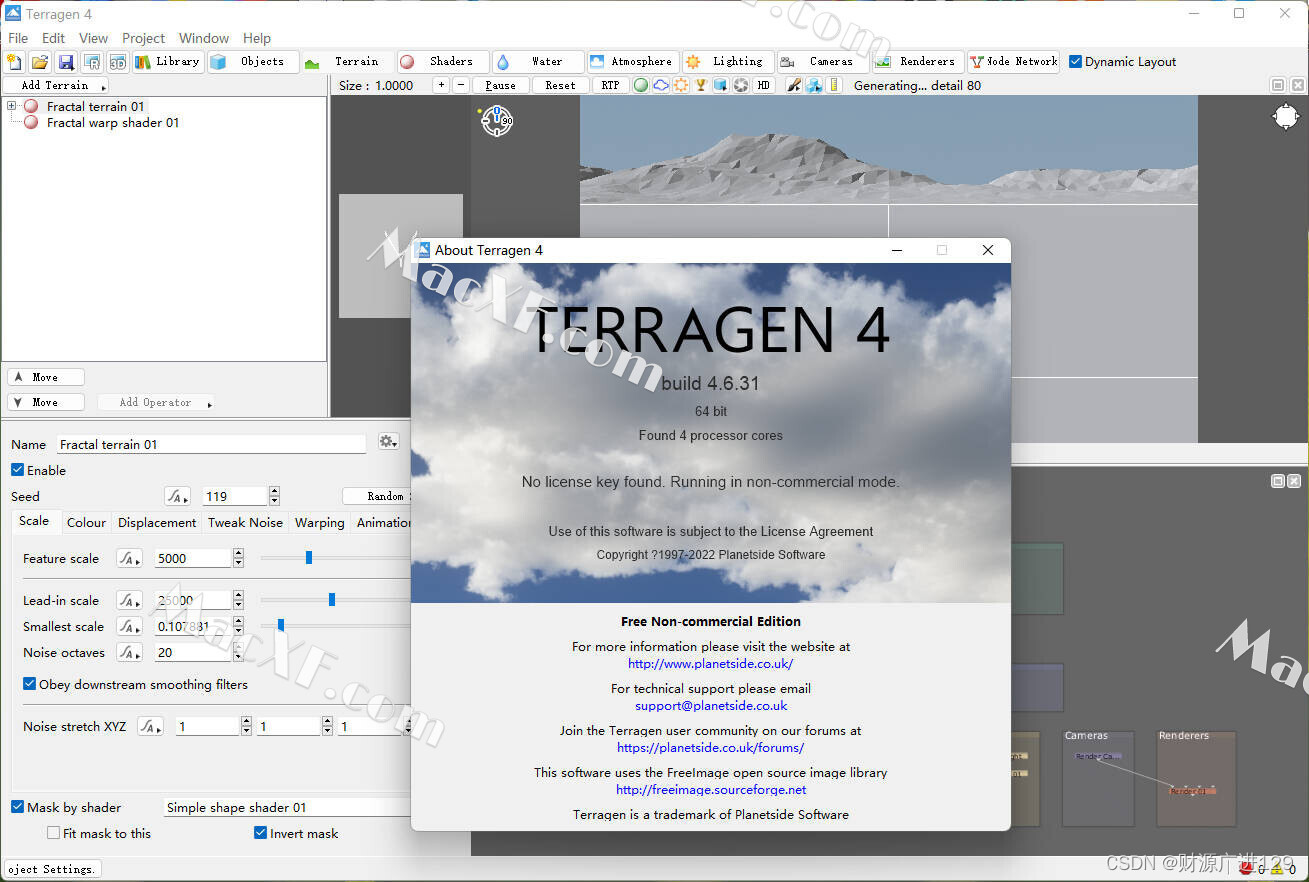The width and height of the screenshot is (1309, 882).
Task: Switch to the Atmosphere layout
Action: pyautogui.click(x=632, y=62)
